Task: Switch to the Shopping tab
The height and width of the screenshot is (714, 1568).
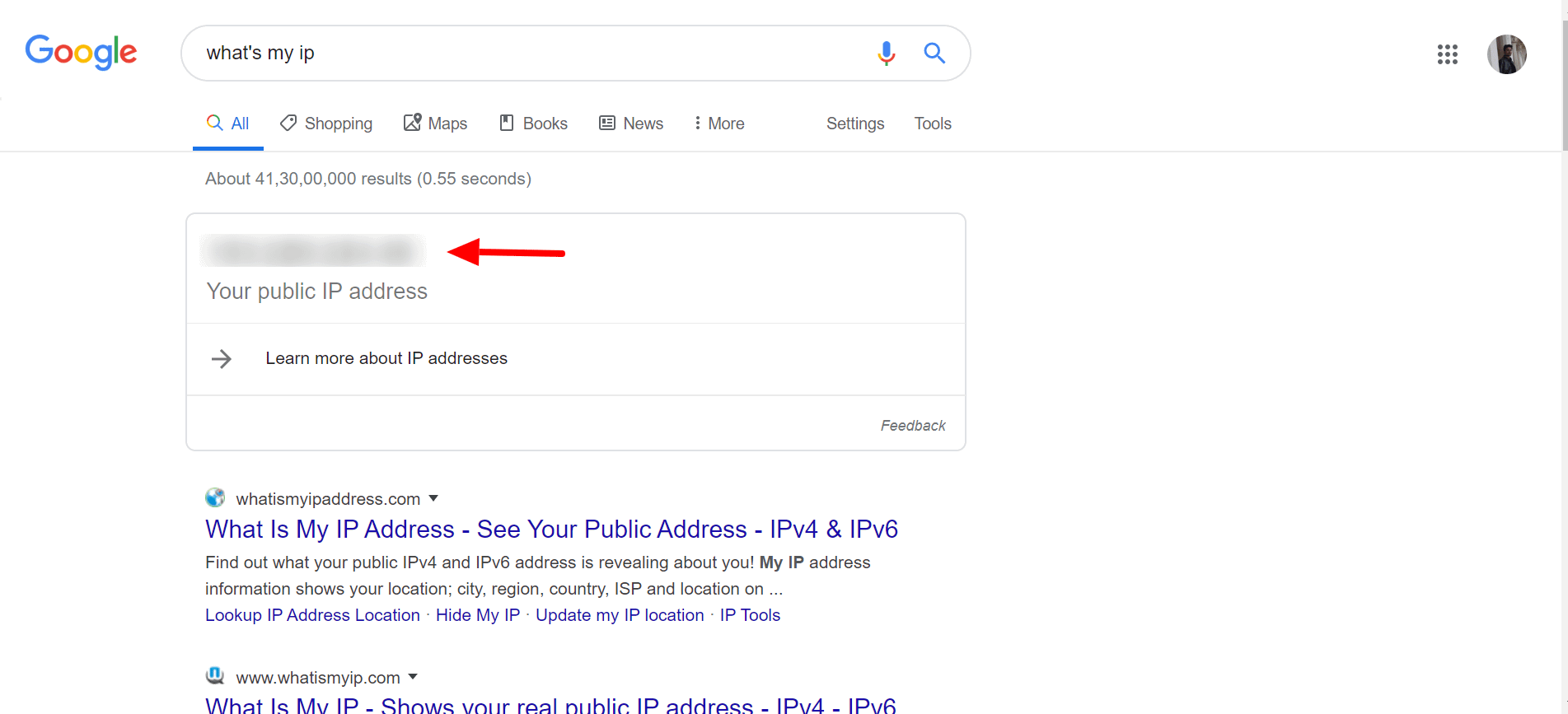Action: [x=326, y=124]
